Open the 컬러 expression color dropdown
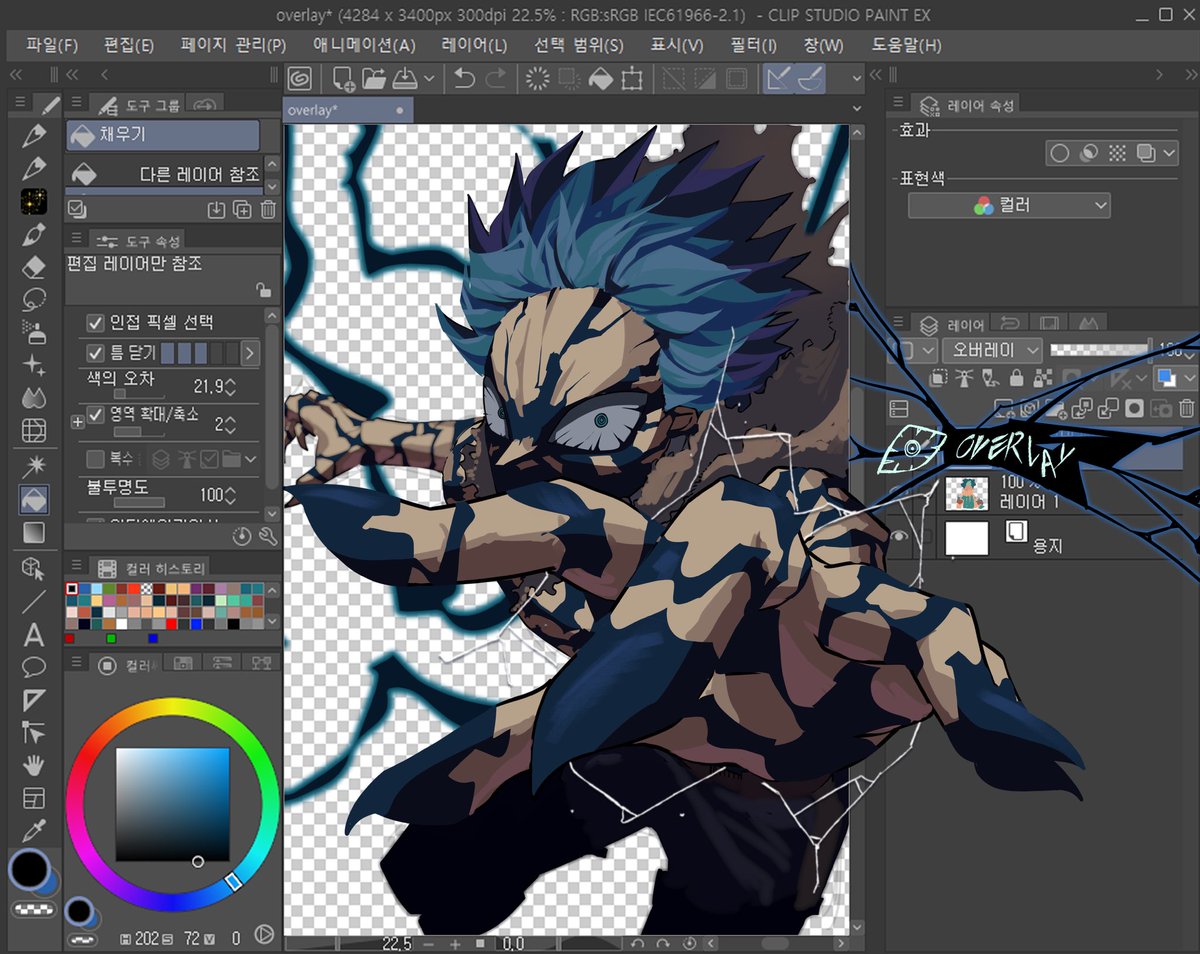This screenshot has height=954, width=1200. coord(1009,205)
